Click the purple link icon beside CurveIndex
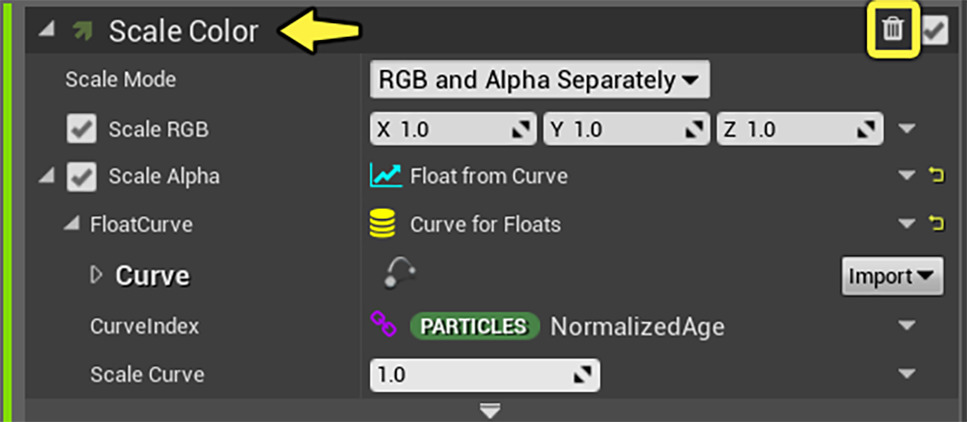967x422 pixels. point(383,324)
